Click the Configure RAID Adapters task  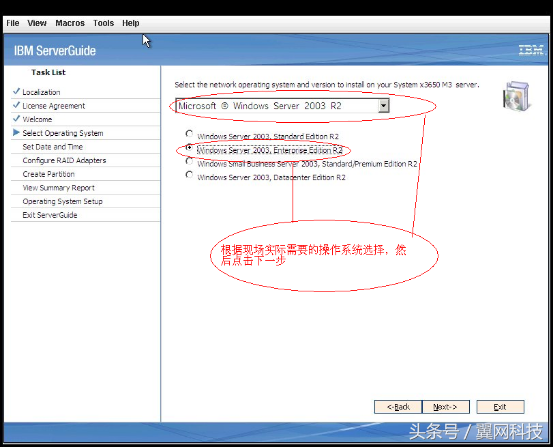[x=64, y=160]
